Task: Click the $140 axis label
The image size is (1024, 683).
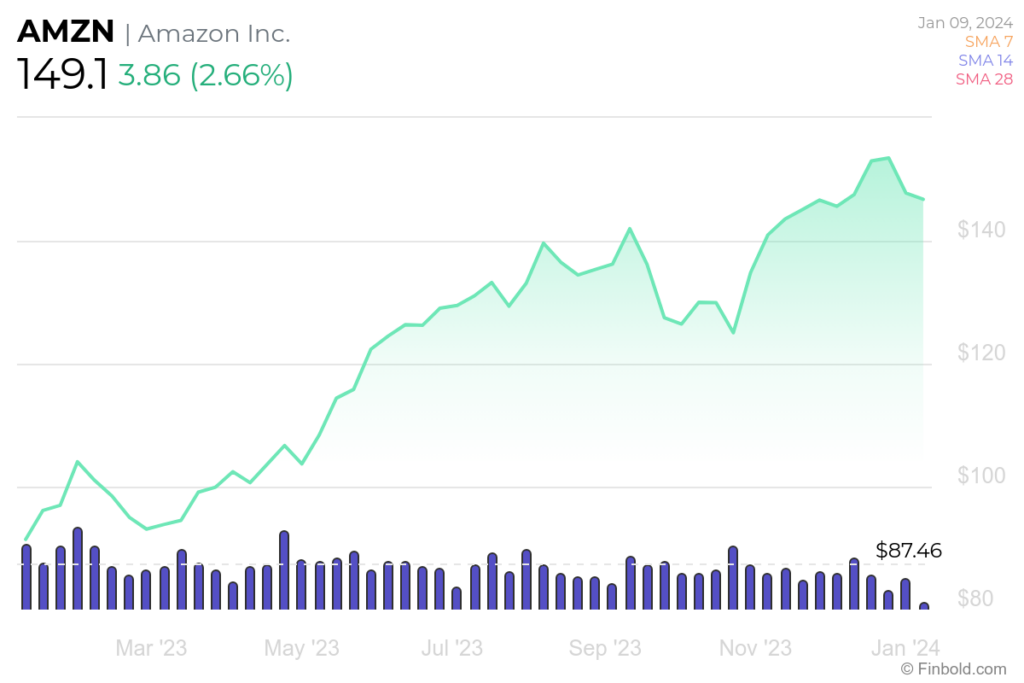Action: (x=981, y=230)
